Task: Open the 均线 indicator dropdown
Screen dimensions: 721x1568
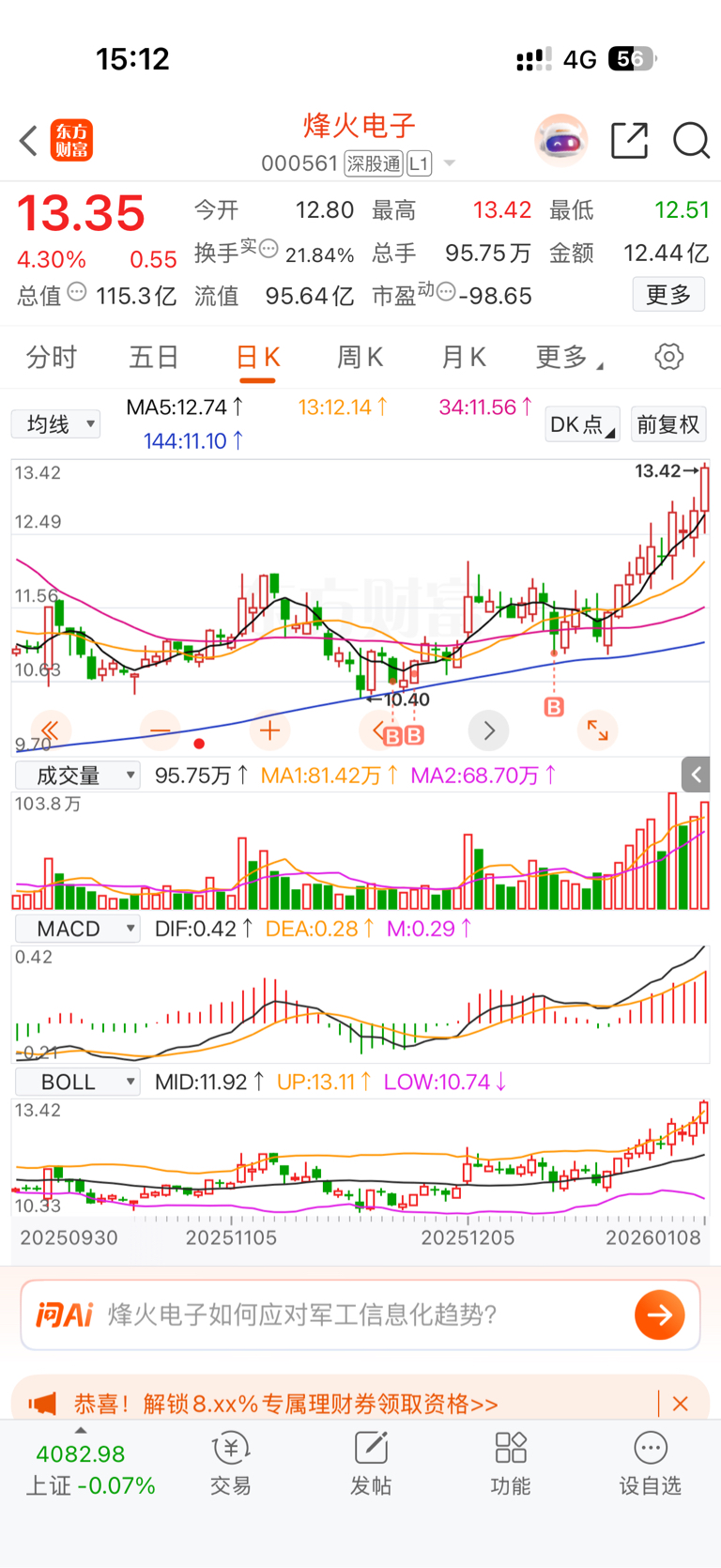Action: 55,424
